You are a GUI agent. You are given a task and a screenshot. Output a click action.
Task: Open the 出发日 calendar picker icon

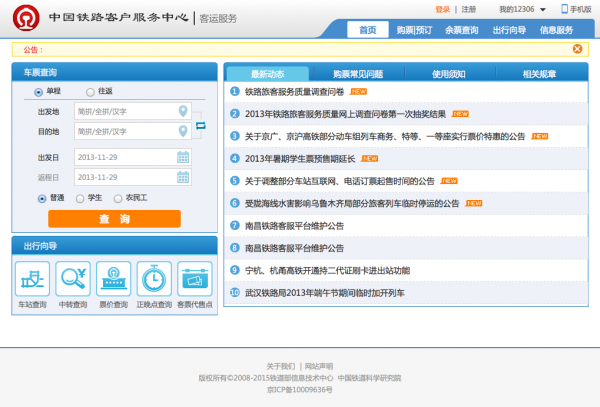point(183,156)
